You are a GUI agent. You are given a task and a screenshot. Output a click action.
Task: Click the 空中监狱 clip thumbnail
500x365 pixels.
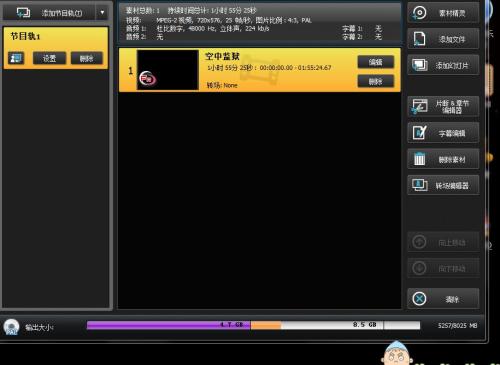click(x=168, y=70)
